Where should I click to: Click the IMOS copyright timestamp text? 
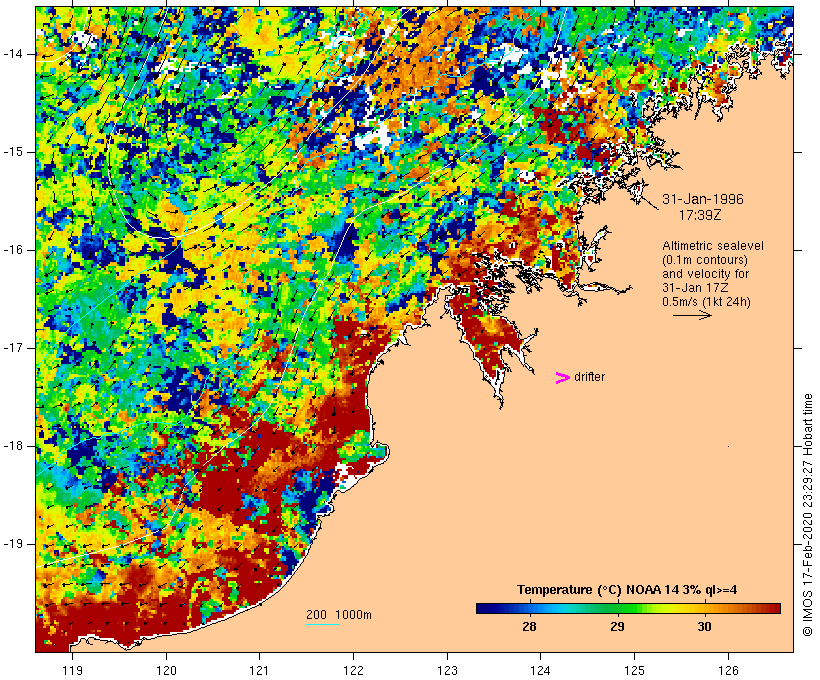click(x=807, y=515)
